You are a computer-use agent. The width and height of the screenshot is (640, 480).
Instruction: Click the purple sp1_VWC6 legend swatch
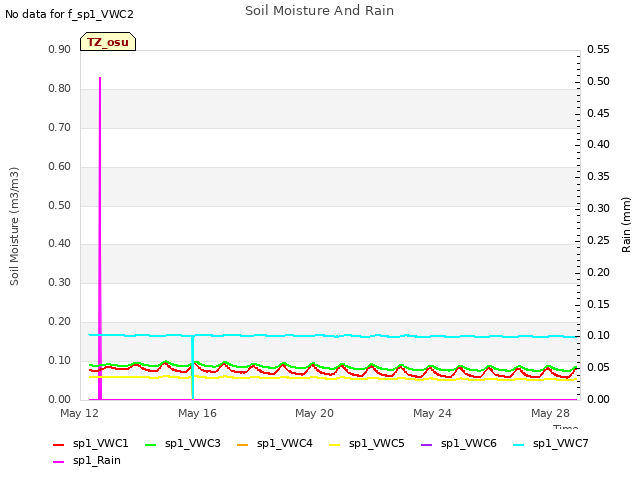click(x=427, y=444)
